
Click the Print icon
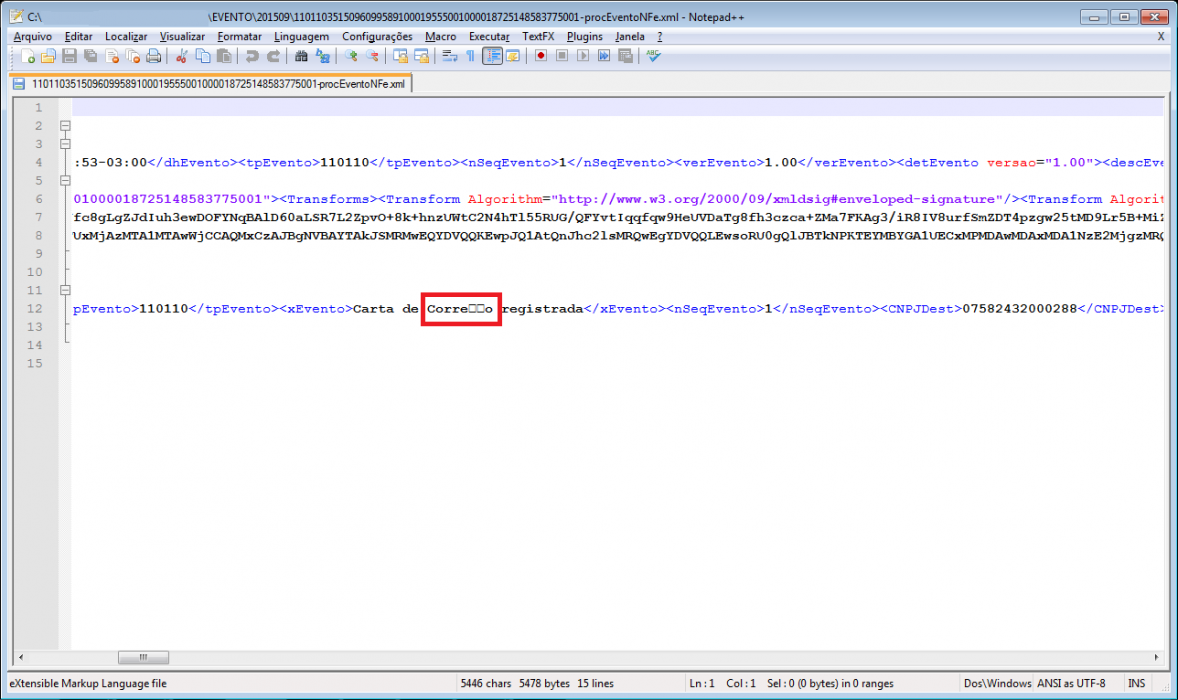click(x=154, y=56)
